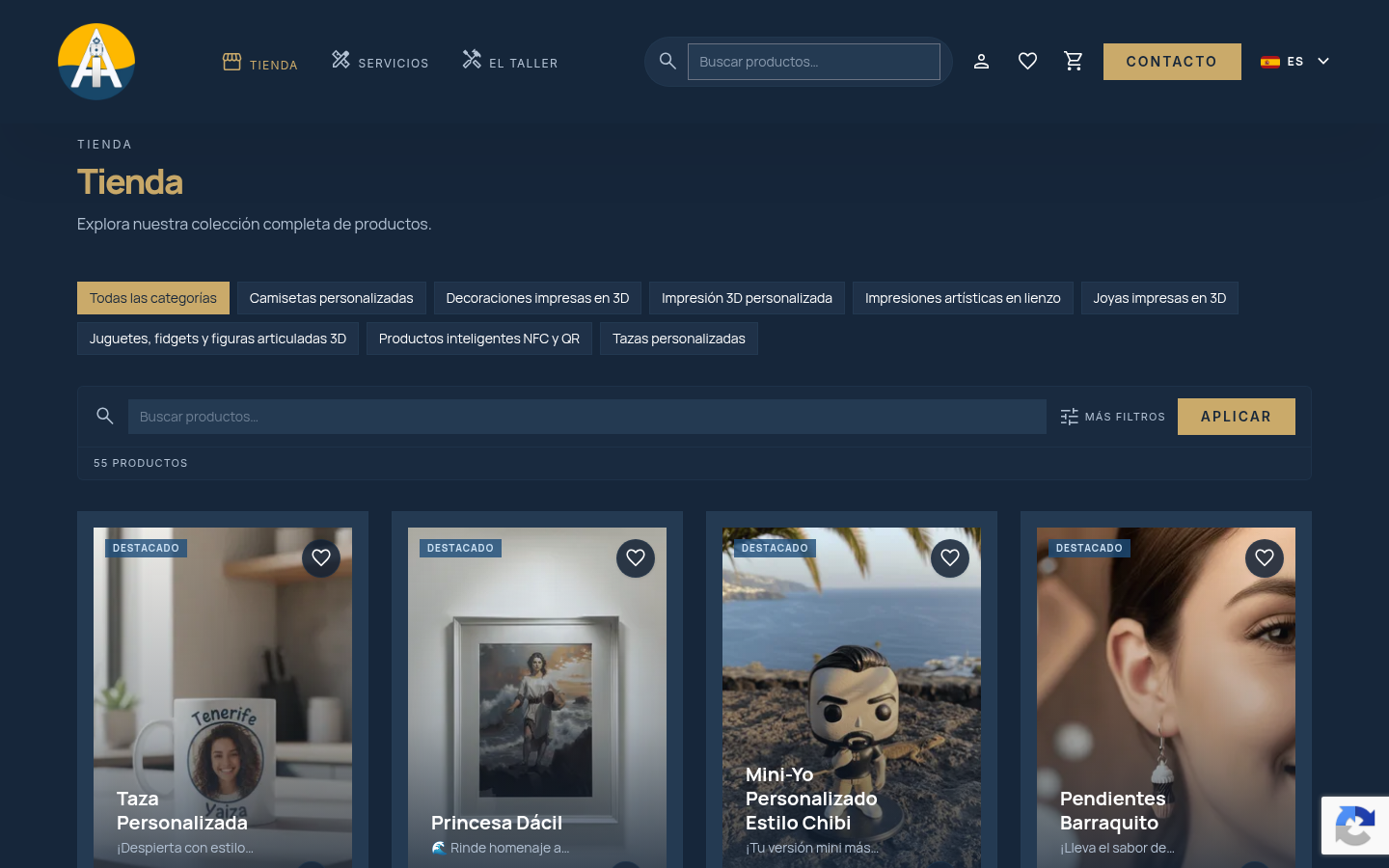Open the Pendientes Barraquito product title
The width and height of the screenshot is (1389, 868).
[x=1112, y=811]
